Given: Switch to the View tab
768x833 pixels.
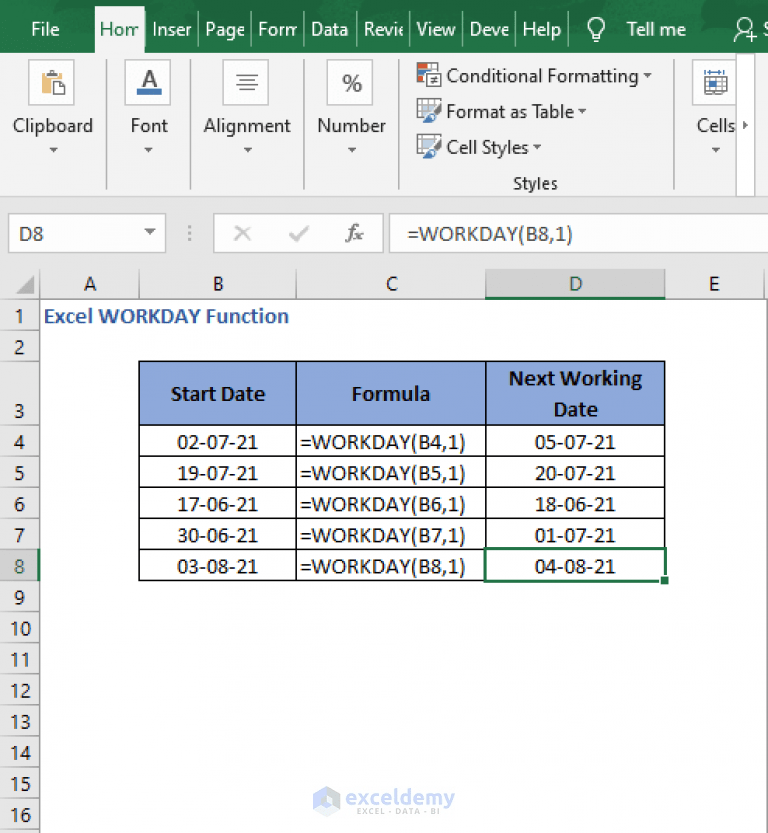Looking at the screenshot, I should coord(436,29).
